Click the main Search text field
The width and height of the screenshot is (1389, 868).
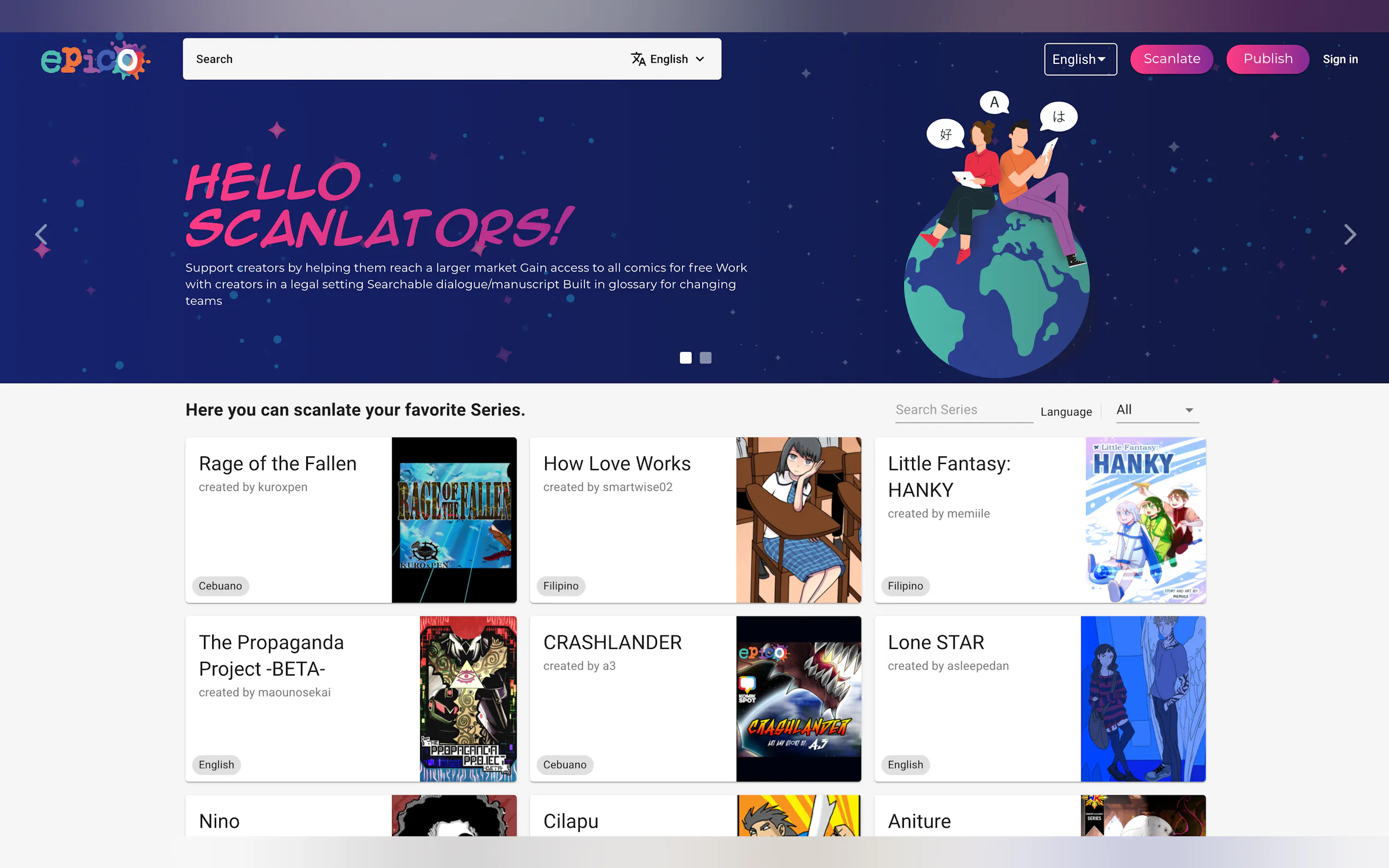click(402, 59)
